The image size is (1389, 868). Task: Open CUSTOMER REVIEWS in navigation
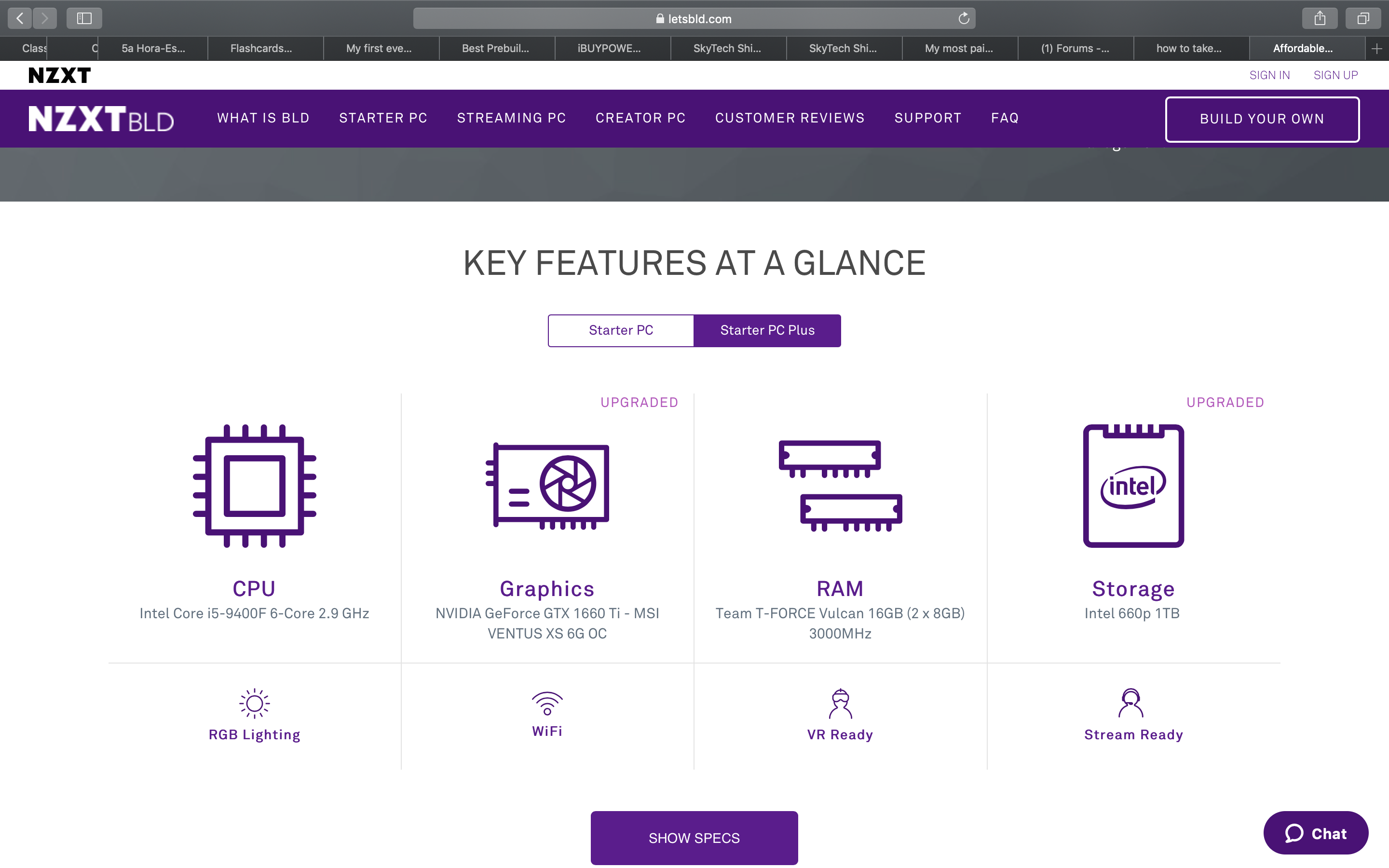(790, 118)
